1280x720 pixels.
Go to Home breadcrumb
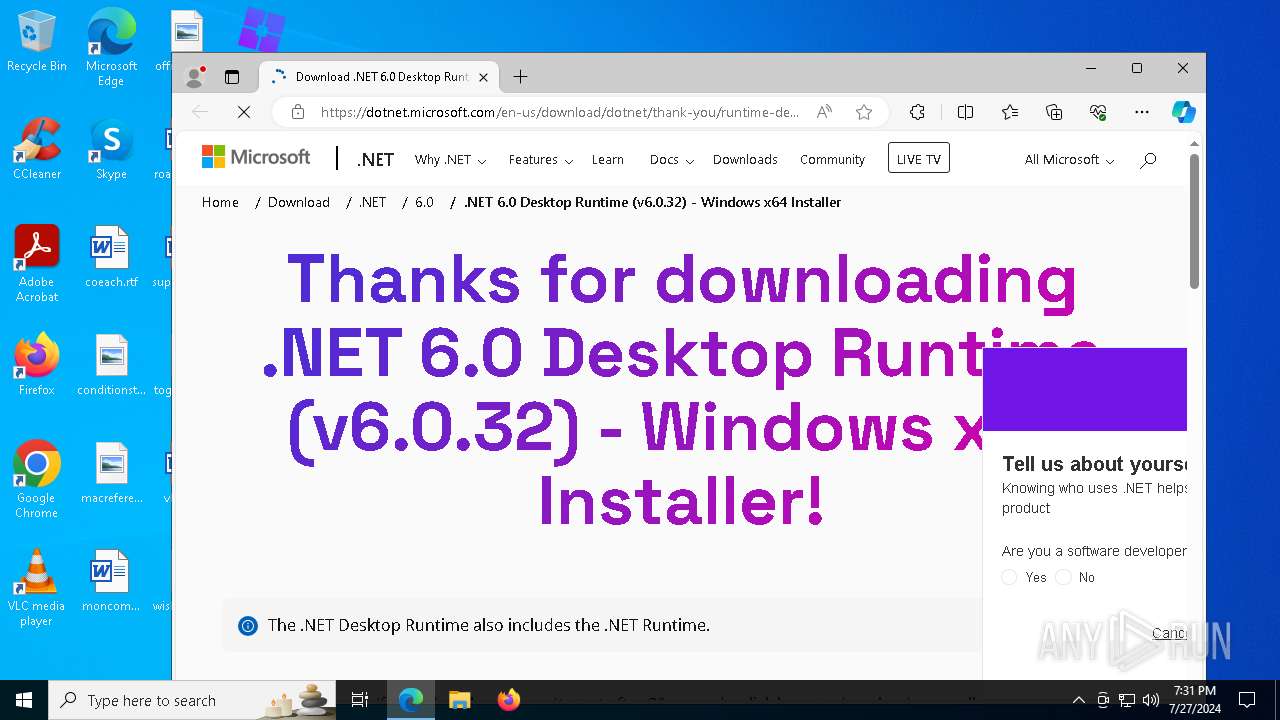[x=220, y=202]
